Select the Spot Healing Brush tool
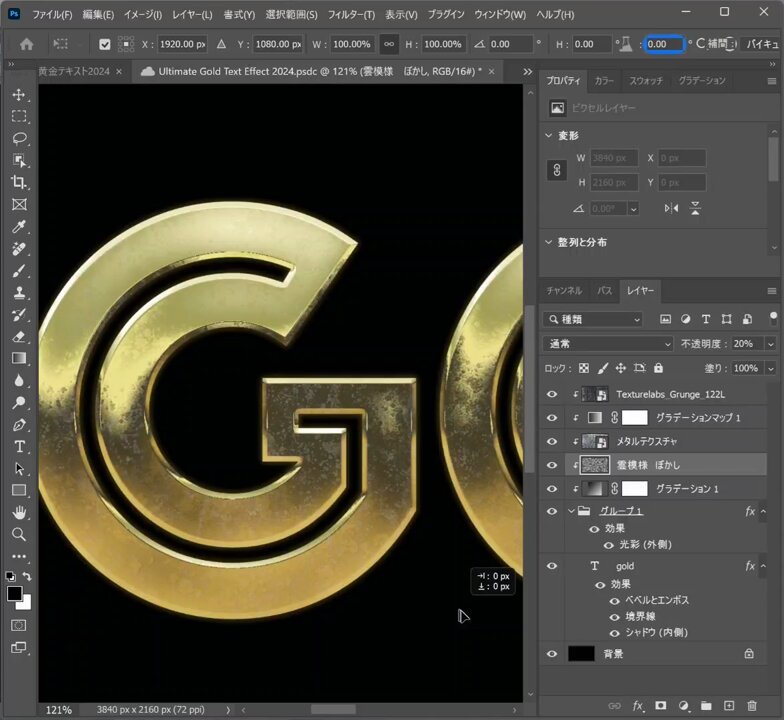Viewport: 784px width, 720px height. coord(19,248)
